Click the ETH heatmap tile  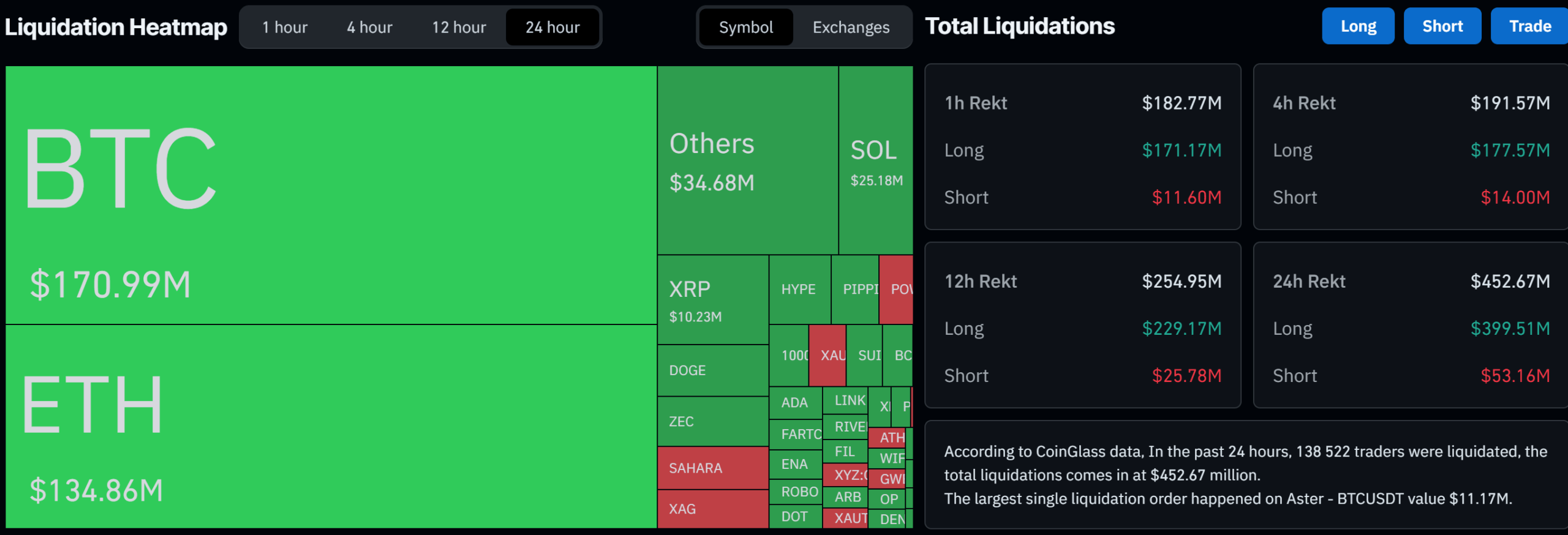pyautogui.click(x=331, y=427)
